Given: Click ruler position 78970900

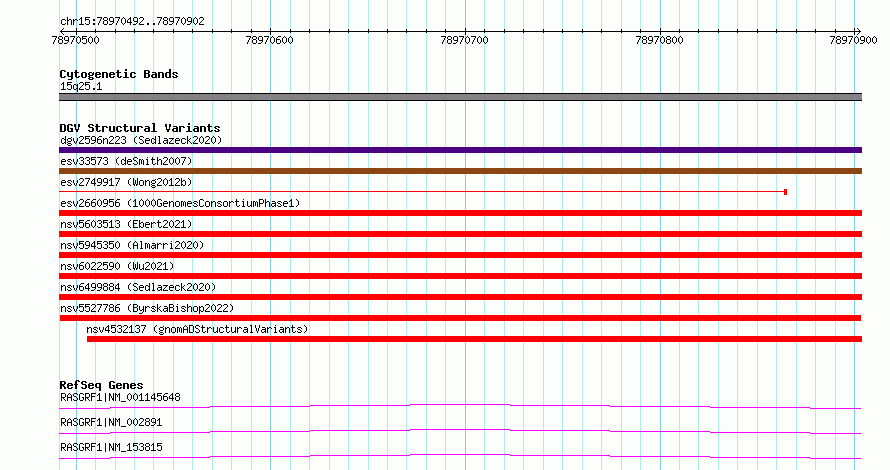Looking at the screenshot, I should pyautogui.click(x=853, y=40).
